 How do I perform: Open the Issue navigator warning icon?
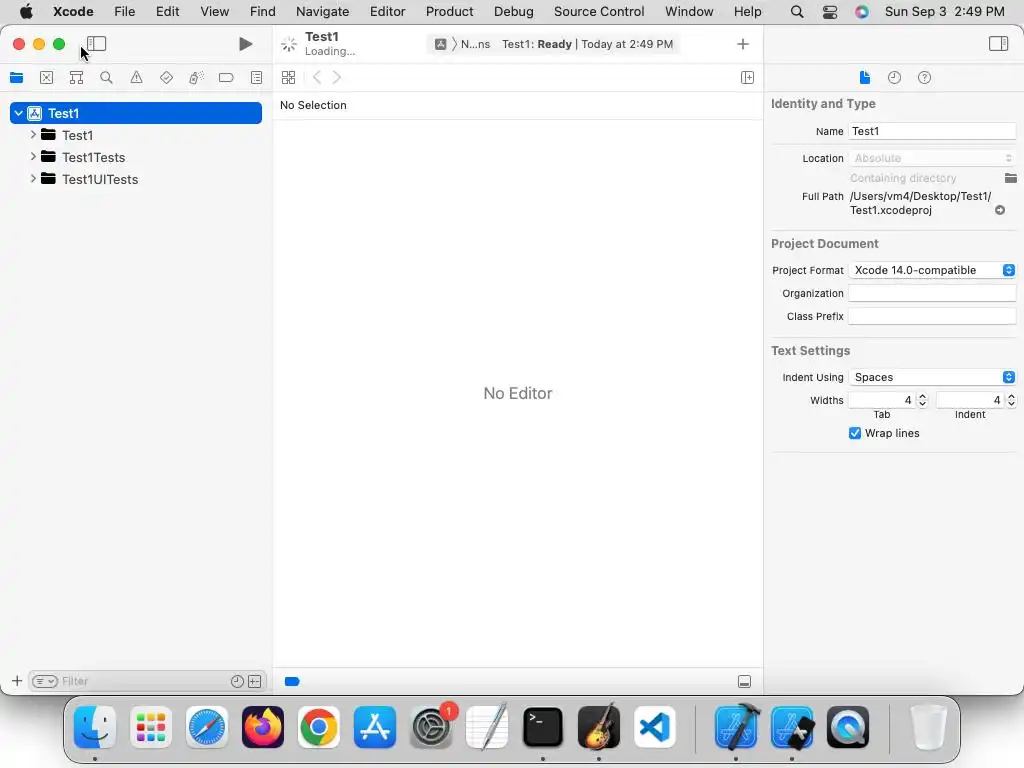136,78
